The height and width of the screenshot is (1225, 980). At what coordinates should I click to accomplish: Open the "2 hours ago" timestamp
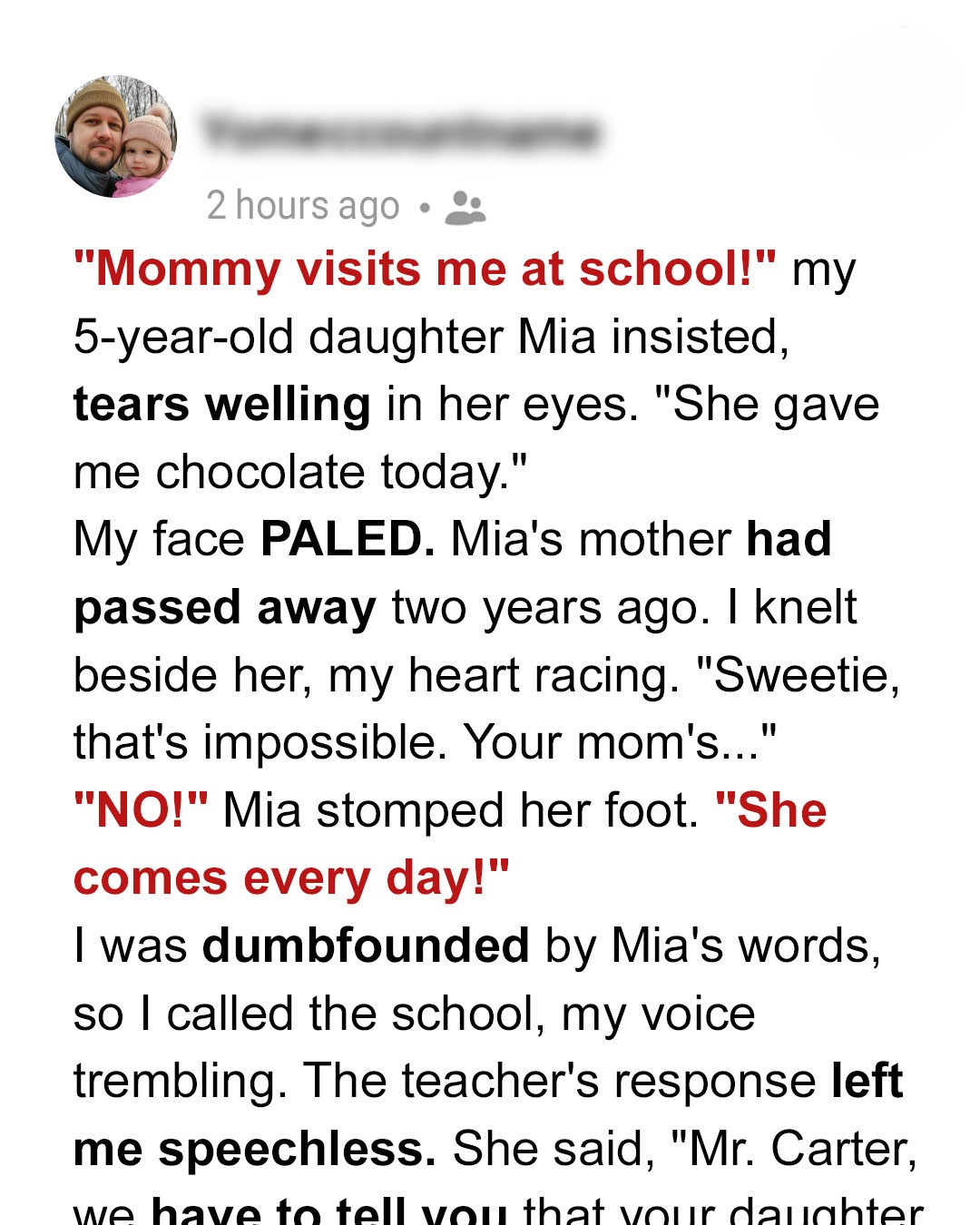pyautogui.click(x=302, y=206)
